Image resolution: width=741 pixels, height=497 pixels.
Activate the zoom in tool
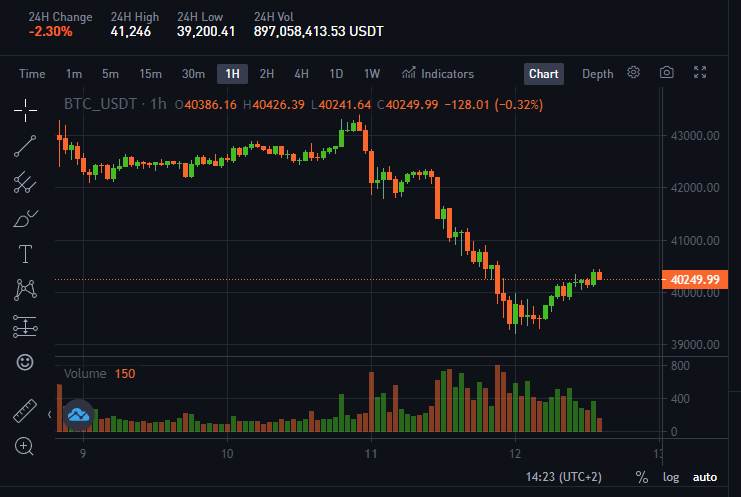[24, 446]
